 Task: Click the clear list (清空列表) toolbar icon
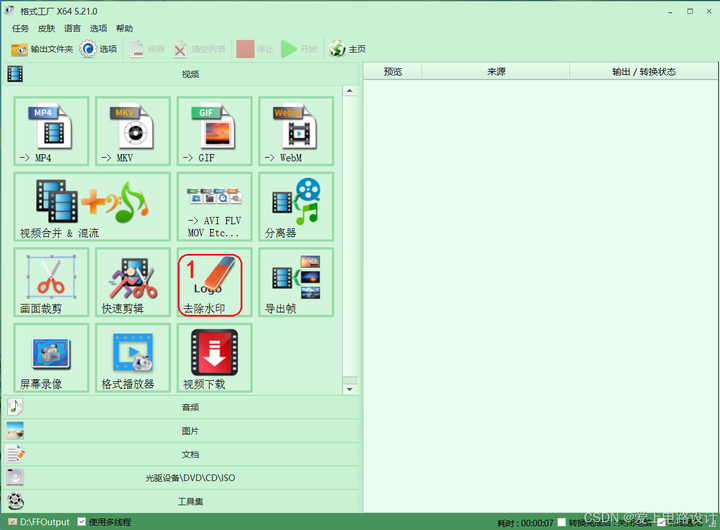(x=180, y=49)
